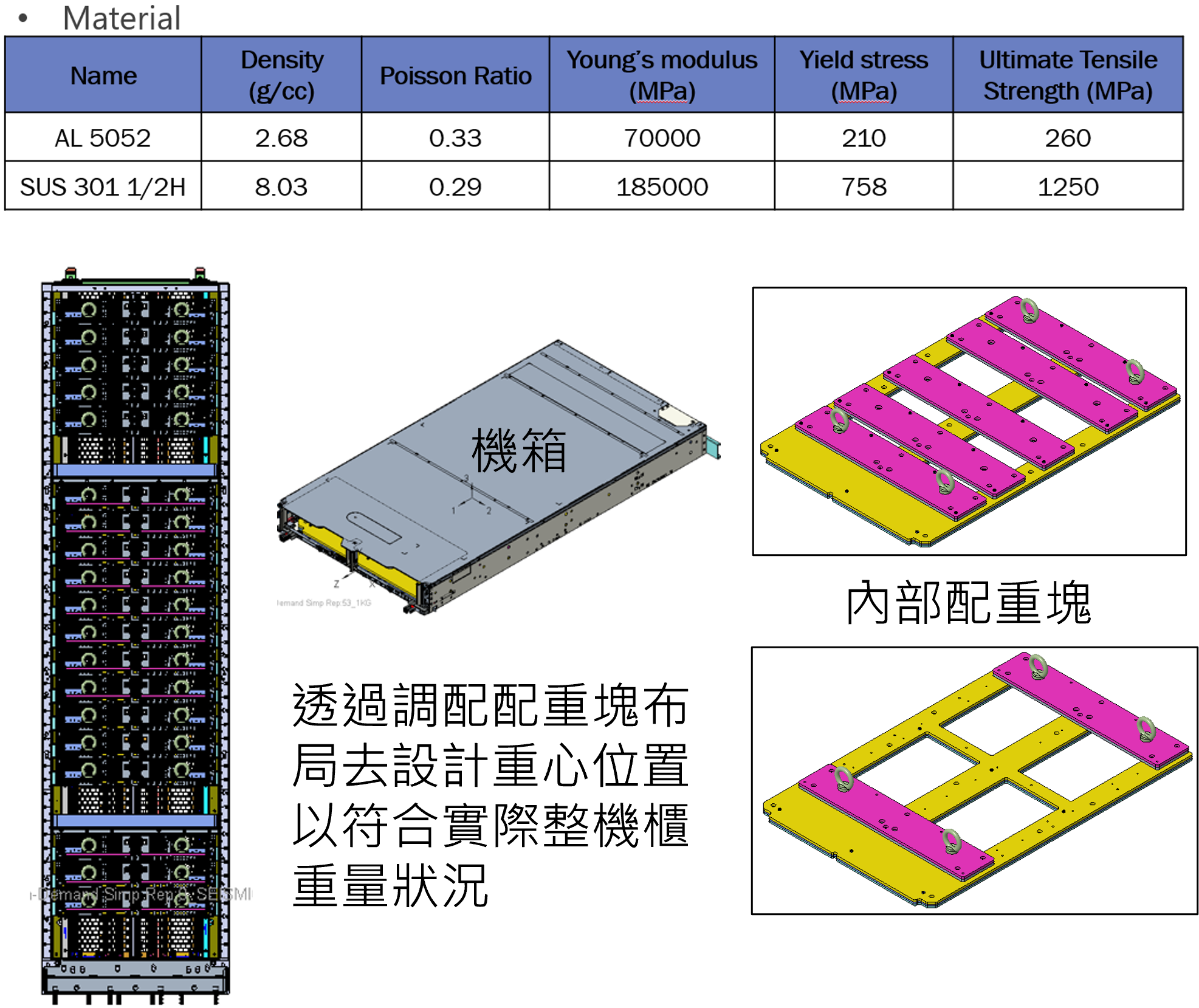Click the Material bullet heading text
This screenshot has height=1008, width=1199.
coord(122,18)
